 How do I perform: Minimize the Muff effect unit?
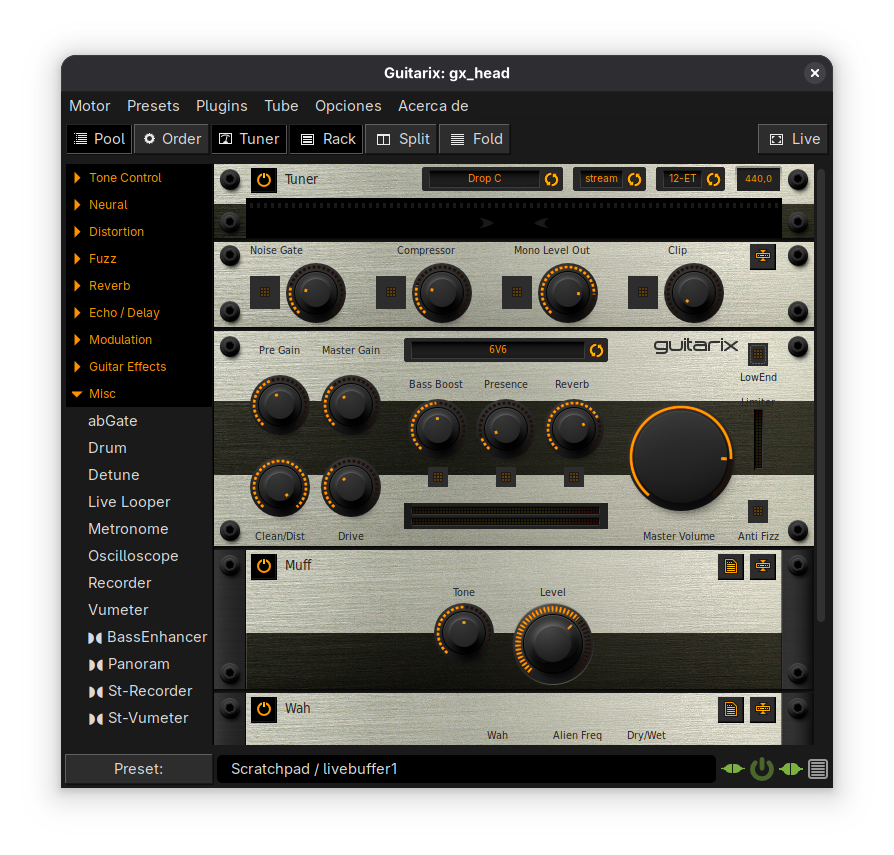pos(762,566)
